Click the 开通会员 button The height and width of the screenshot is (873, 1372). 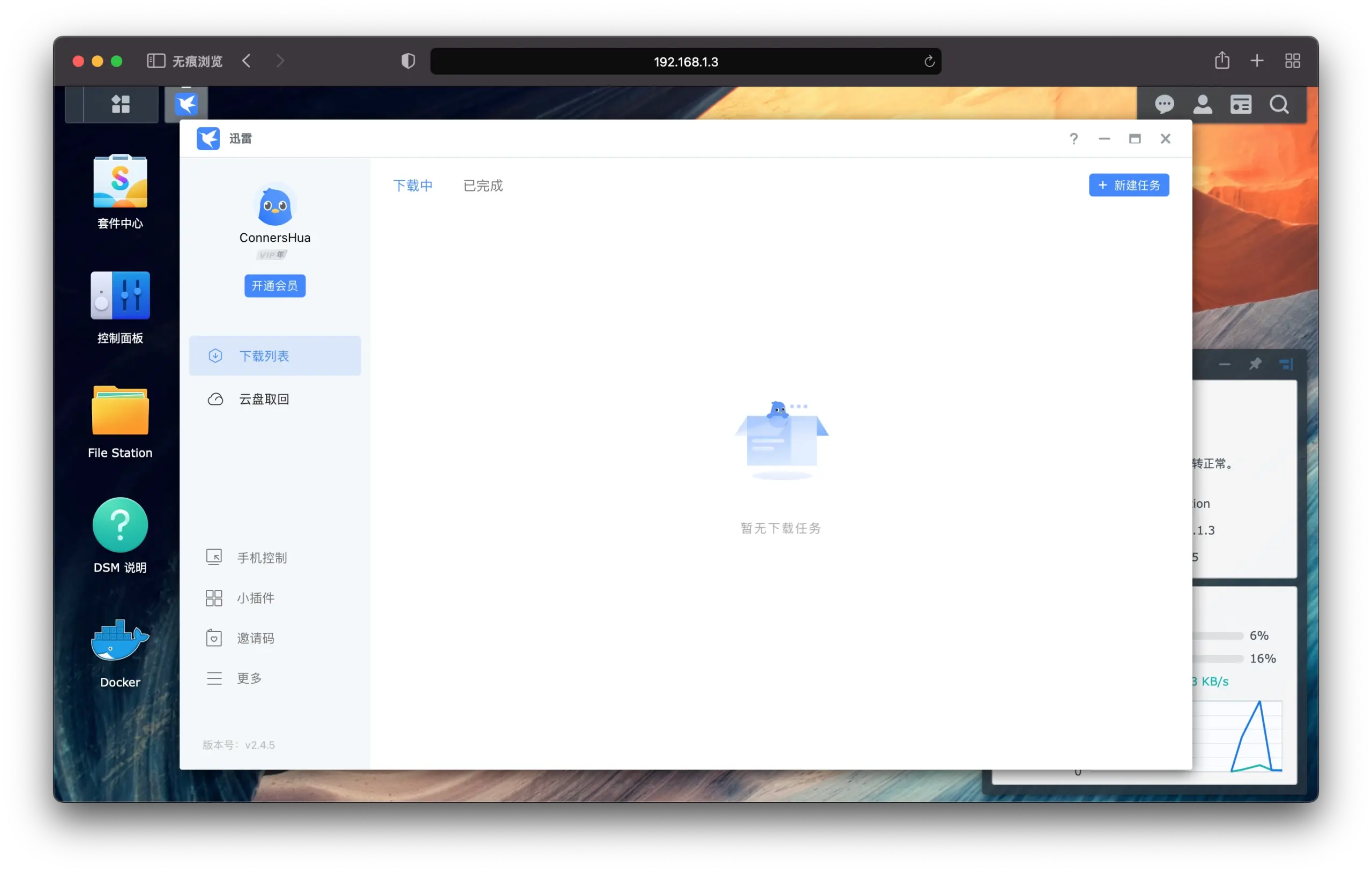(274, 286)
